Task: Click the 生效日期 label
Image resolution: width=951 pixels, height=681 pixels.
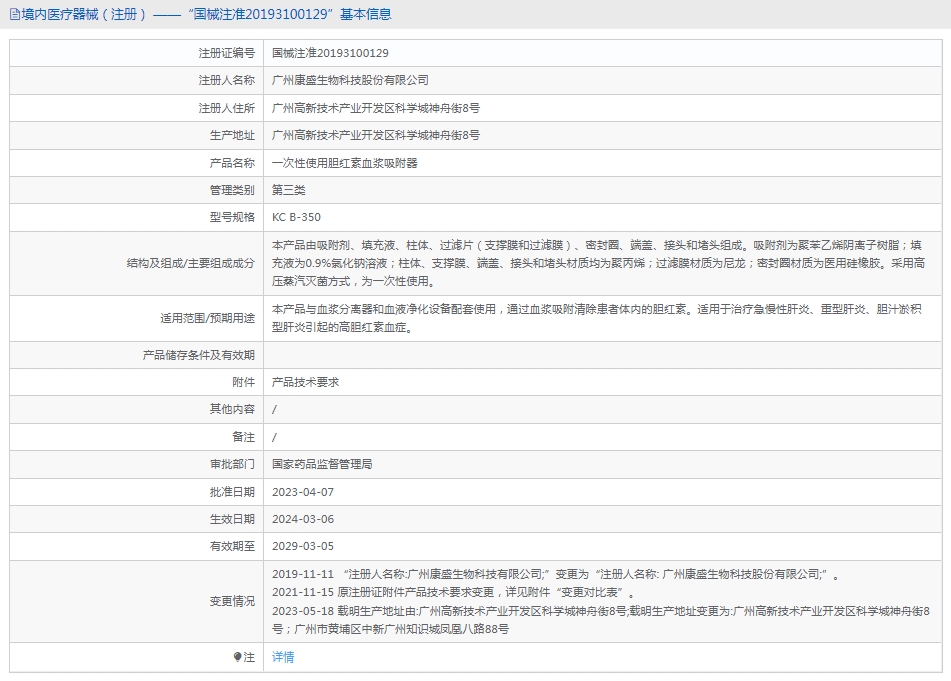Action: (232, 519)
